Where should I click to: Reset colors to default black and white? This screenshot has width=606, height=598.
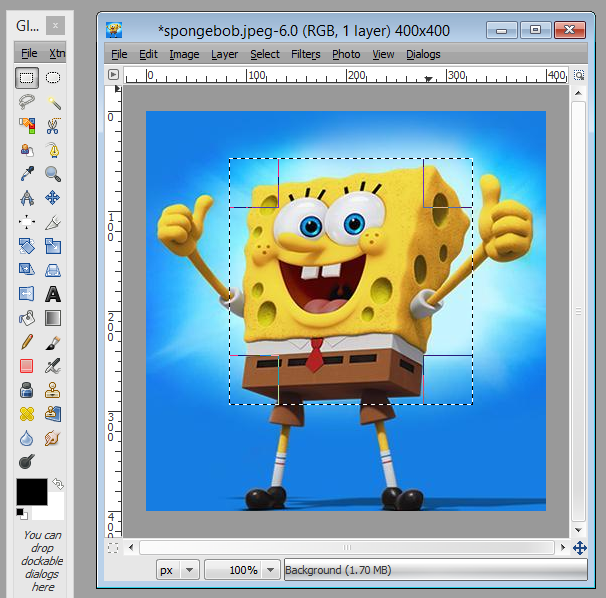point(22,514)
